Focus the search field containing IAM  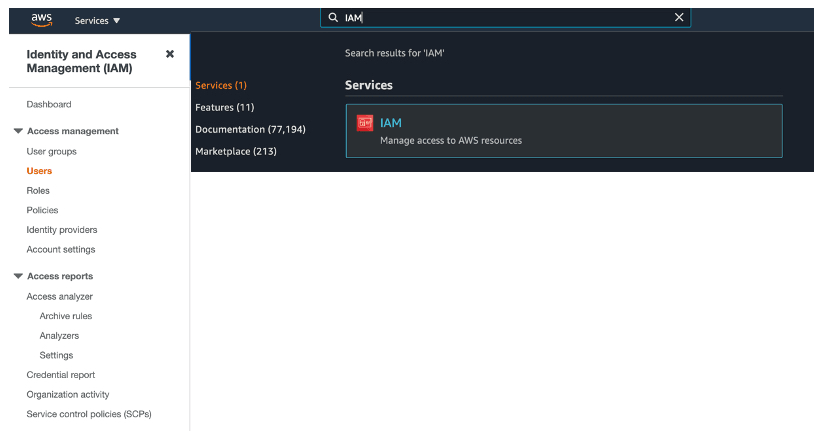(505, 18)
